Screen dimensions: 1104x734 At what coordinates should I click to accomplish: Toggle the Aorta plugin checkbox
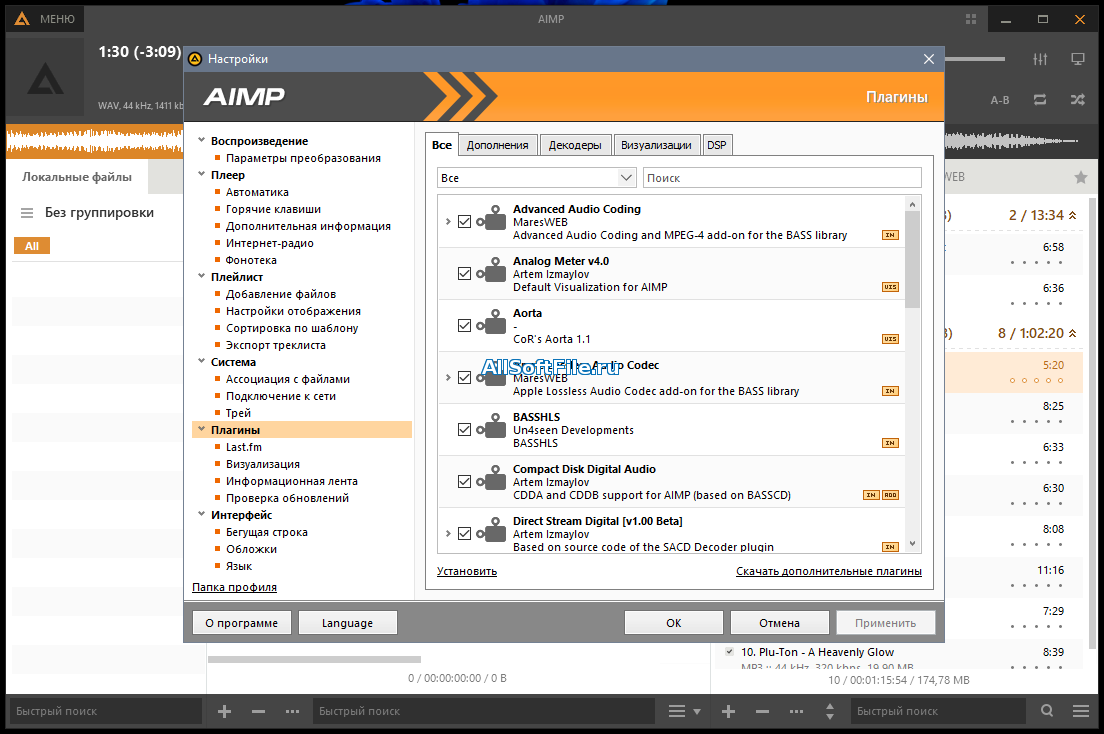tap(464, 325)
